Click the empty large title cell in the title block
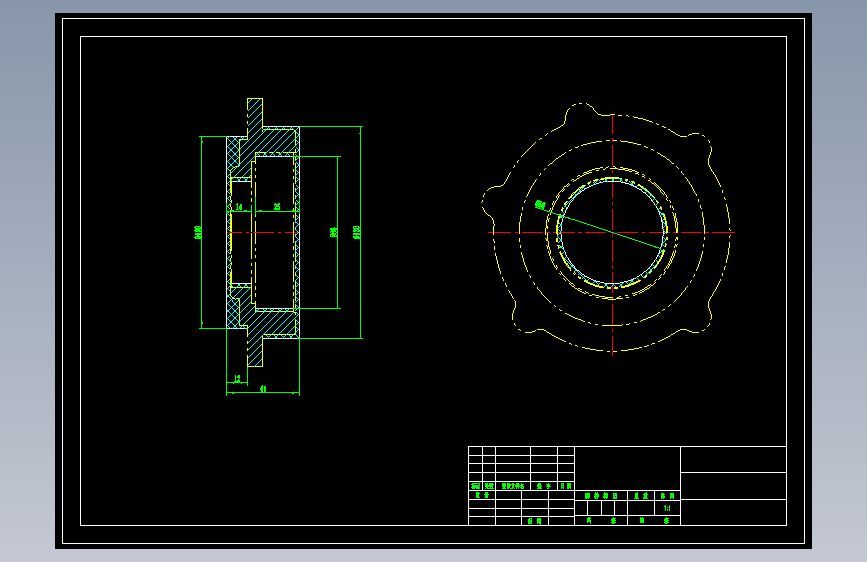Screen dimensions: 867x562 tap(628, 468)
